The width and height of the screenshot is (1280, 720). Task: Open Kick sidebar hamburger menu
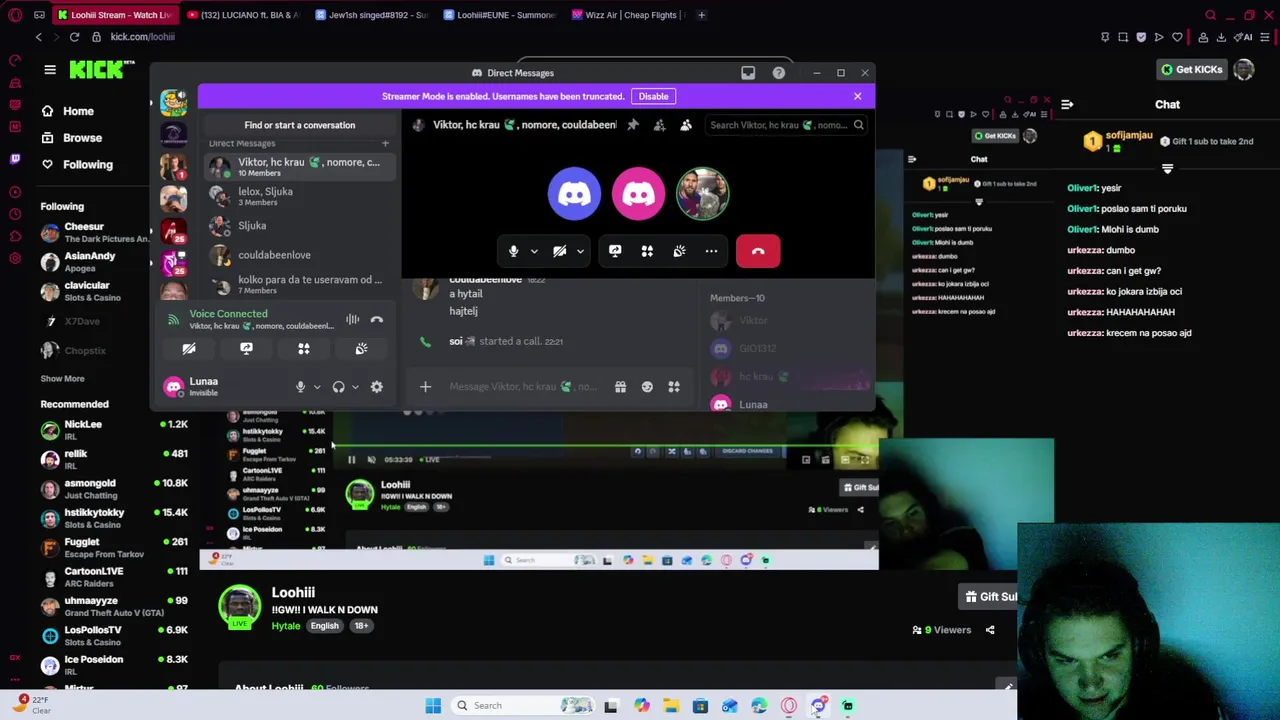click(50, 69)
